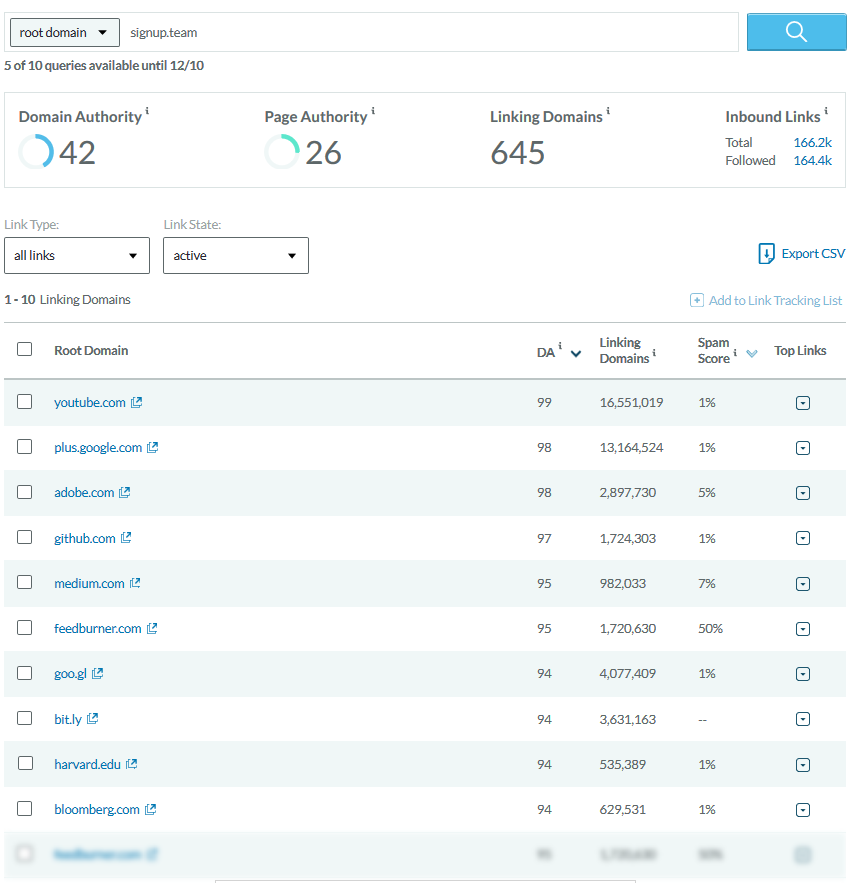Click the adobe.com domain link

[84, 492]
